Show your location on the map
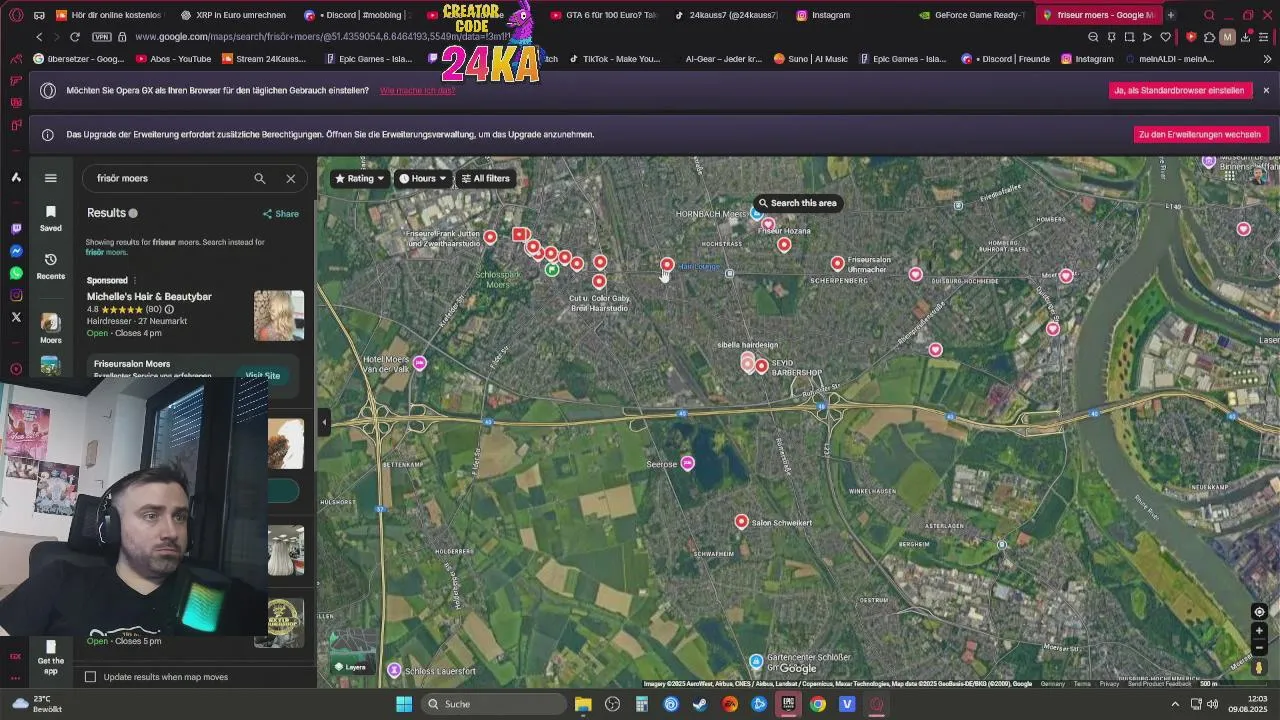1280x720 pixels. (1259, 612)
